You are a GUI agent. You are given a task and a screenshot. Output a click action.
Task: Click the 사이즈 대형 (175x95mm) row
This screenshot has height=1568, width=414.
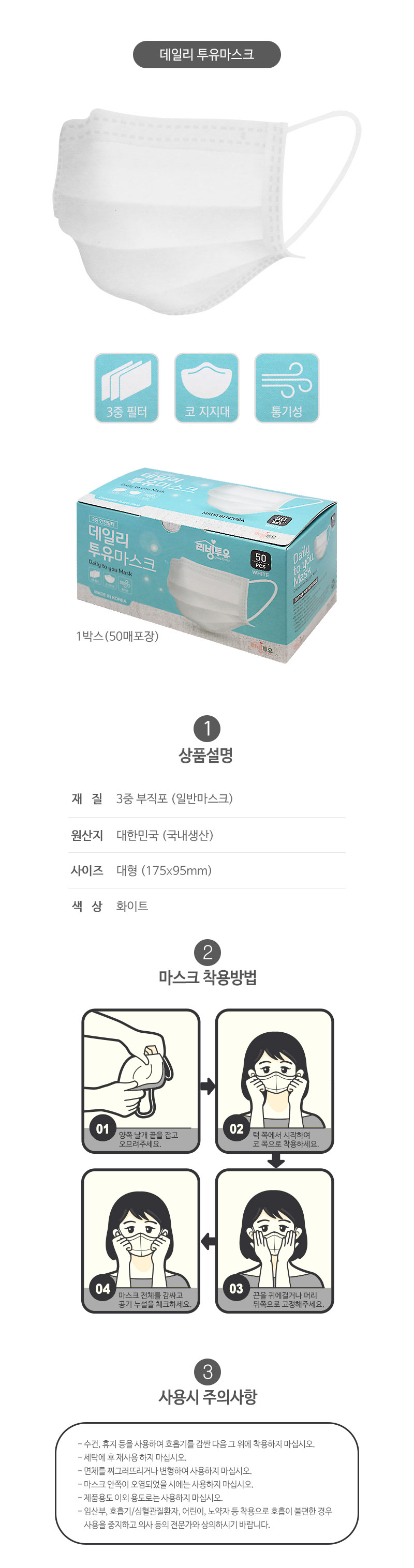pos(207,870)
